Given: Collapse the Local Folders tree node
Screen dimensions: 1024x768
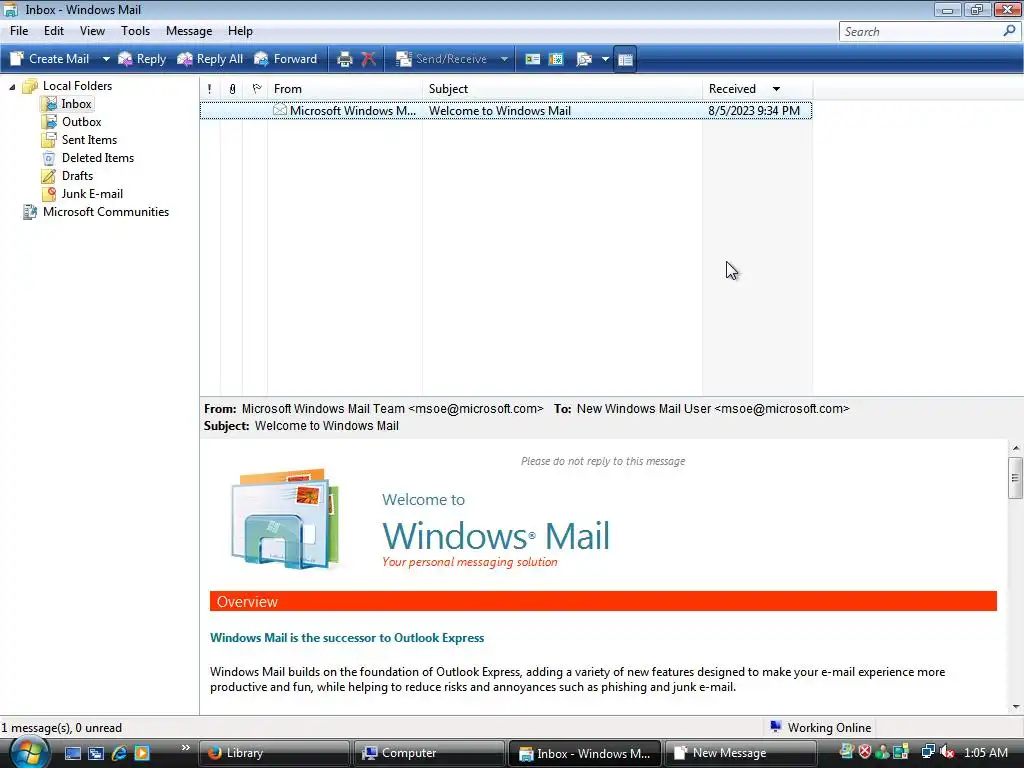Looking at the screenshot, I should pos(12,86).
